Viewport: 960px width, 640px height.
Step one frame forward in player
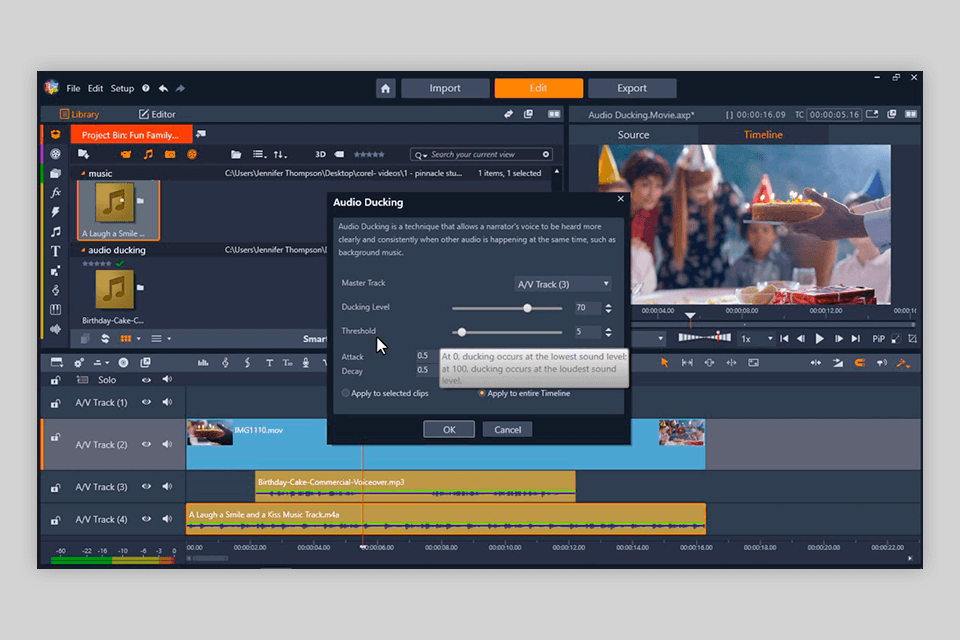pyautogui.click(x=838, y=339)
